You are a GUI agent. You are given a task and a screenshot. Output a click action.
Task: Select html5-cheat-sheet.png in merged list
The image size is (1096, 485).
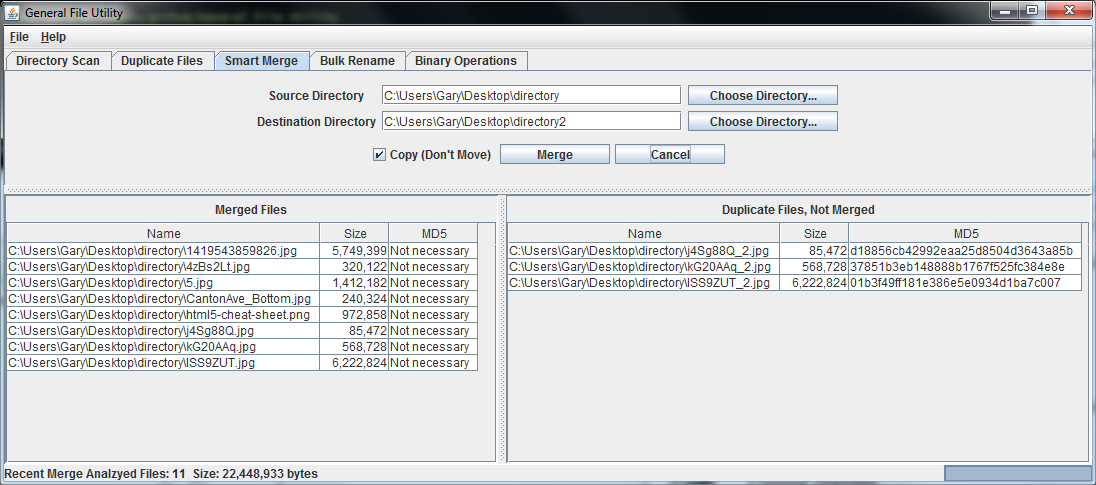click(162, 315)
